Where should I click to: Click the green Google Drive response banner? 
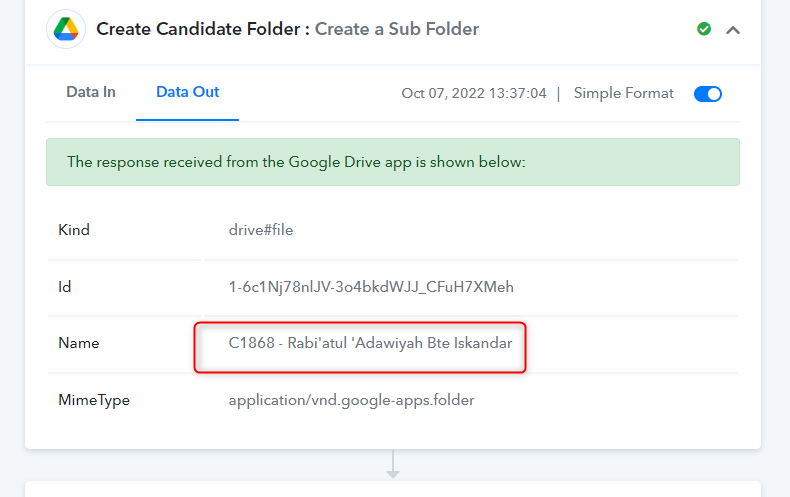pos(392,162)
